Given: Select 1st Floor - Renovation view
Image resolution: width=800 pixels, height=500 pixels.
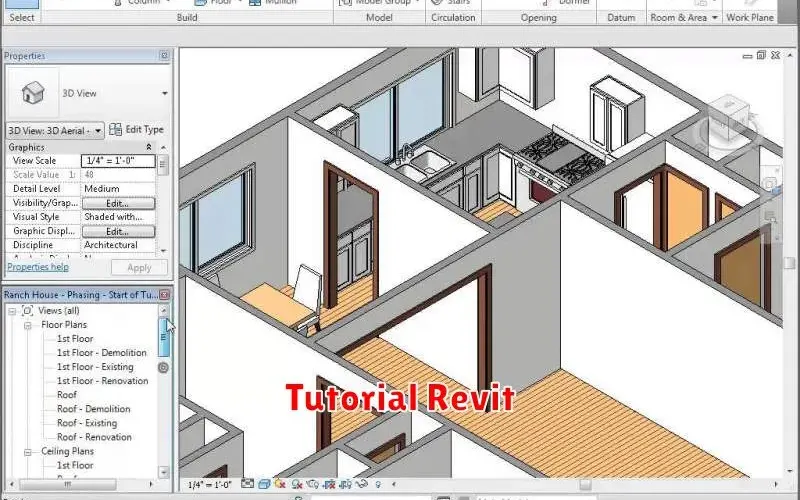Looking at the screenshot, I should click(x=103, y=381).
